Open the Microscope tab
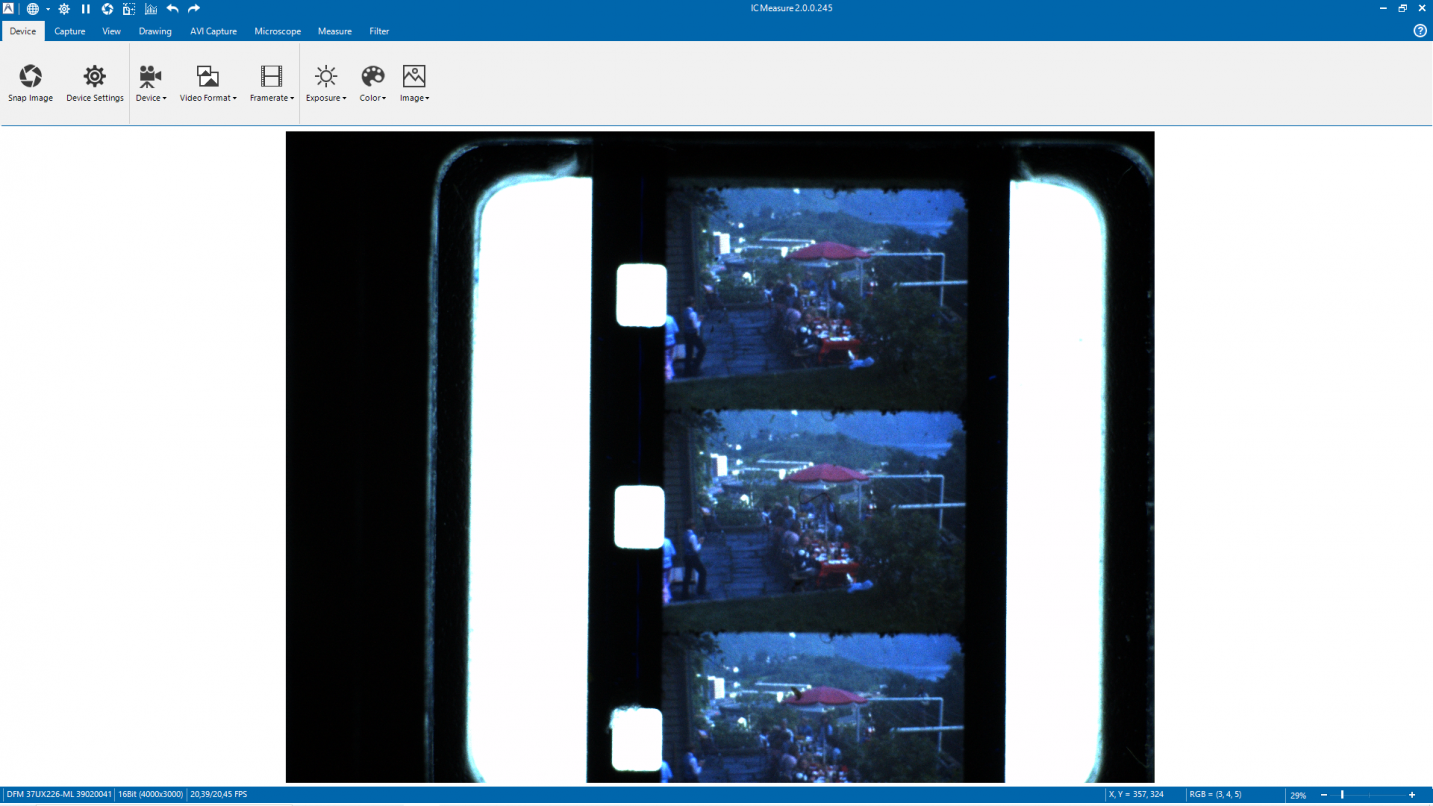This screenshot has height=806, width=1433. 278,31
